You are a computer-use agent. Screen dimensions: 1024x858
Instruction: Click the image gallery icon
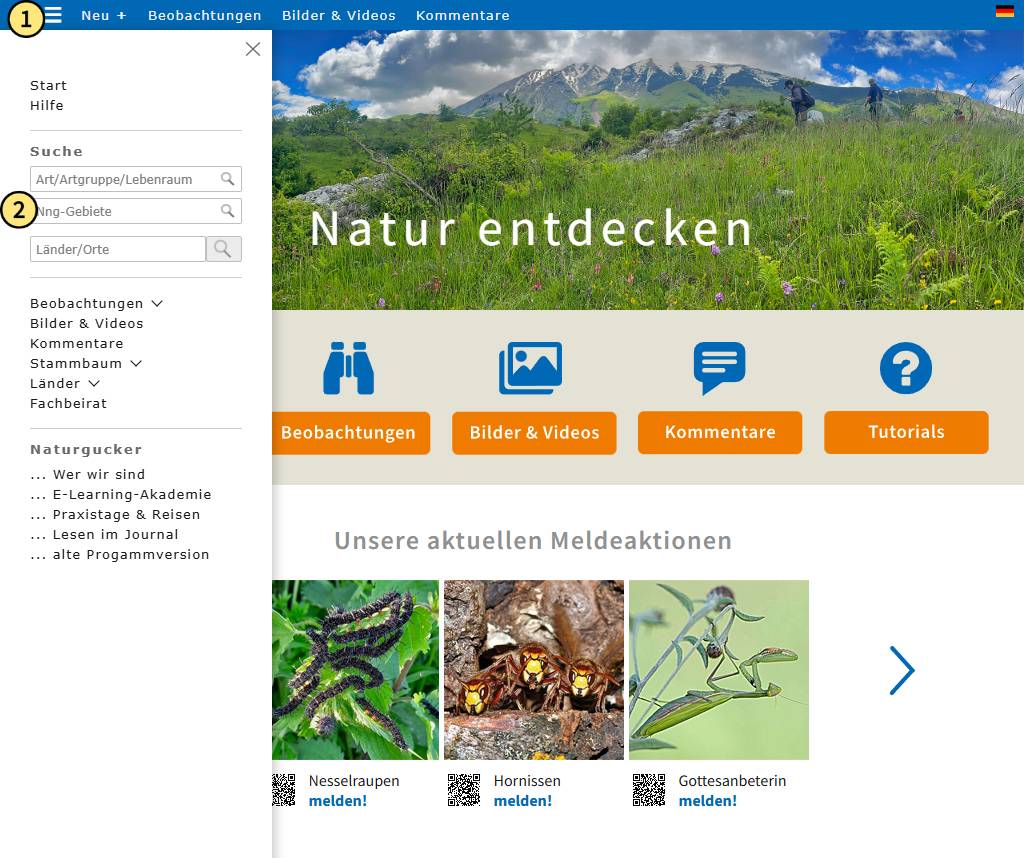[x=530, y=368]
